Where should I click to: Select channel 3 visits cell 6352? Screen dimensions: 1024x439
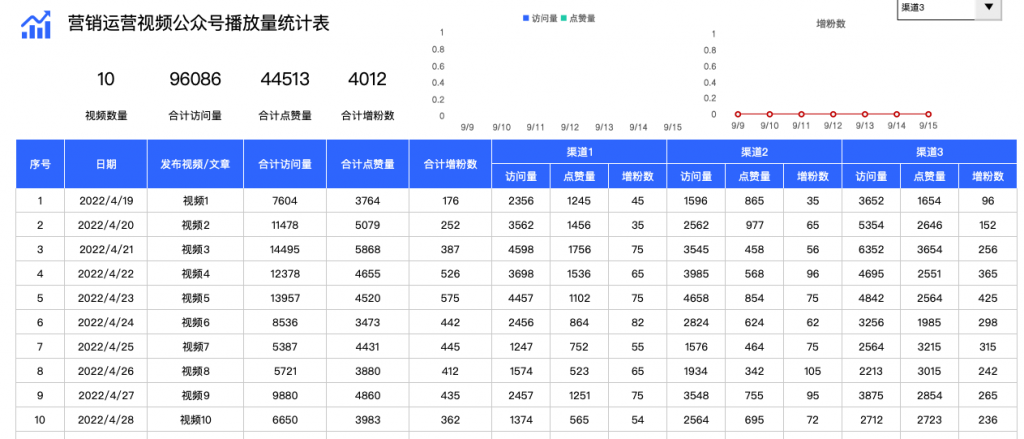(871, 250)
